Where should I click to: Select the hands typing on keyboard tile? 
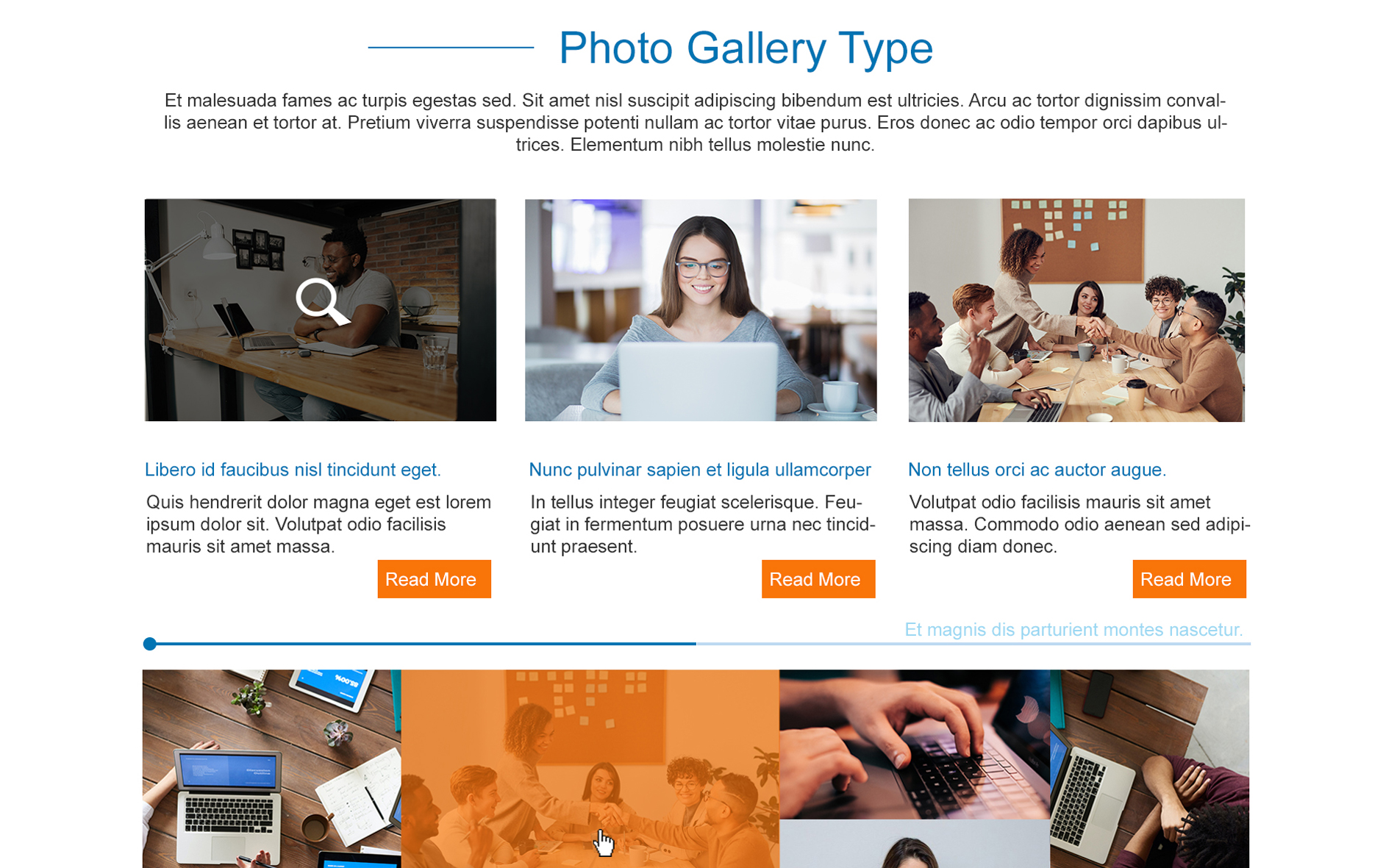pyautogui.click(x=915, y=744)
